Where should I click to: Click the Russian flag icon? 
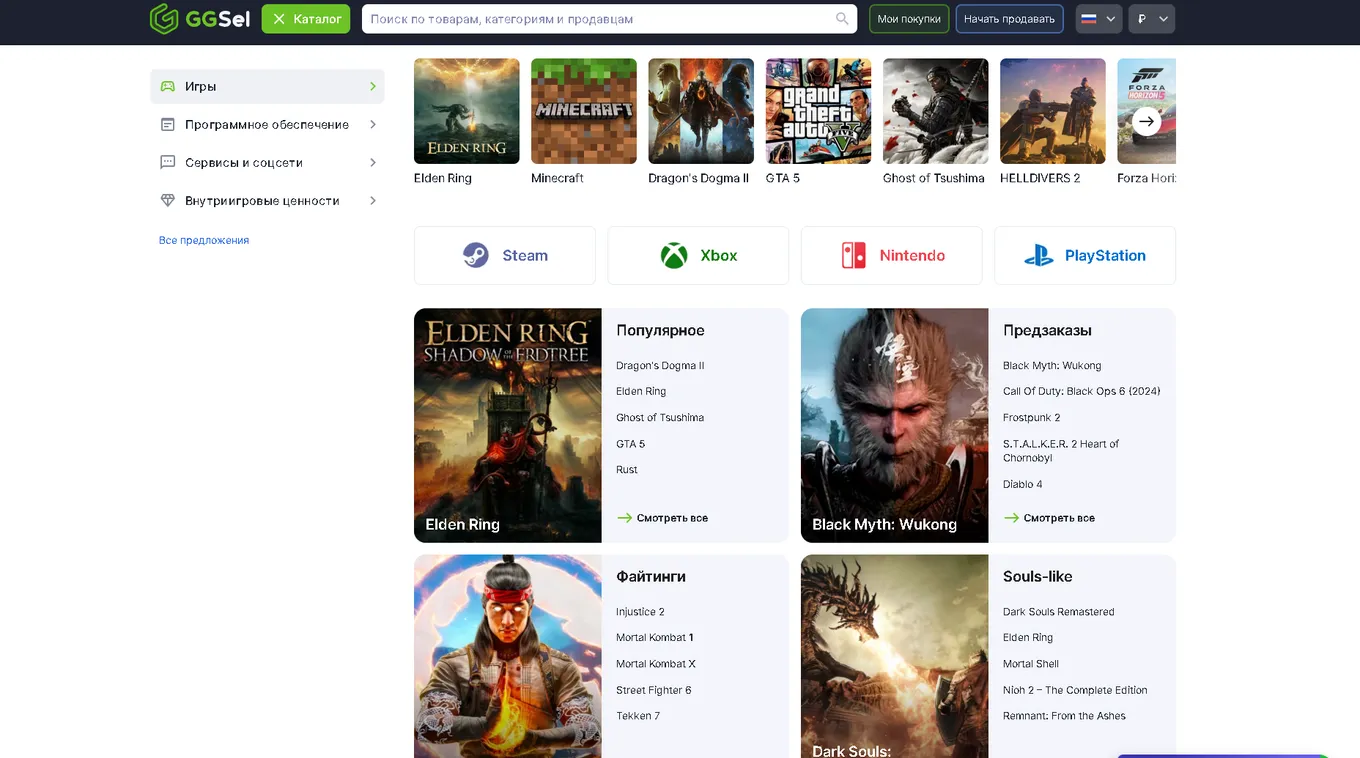click(1089, 19)
